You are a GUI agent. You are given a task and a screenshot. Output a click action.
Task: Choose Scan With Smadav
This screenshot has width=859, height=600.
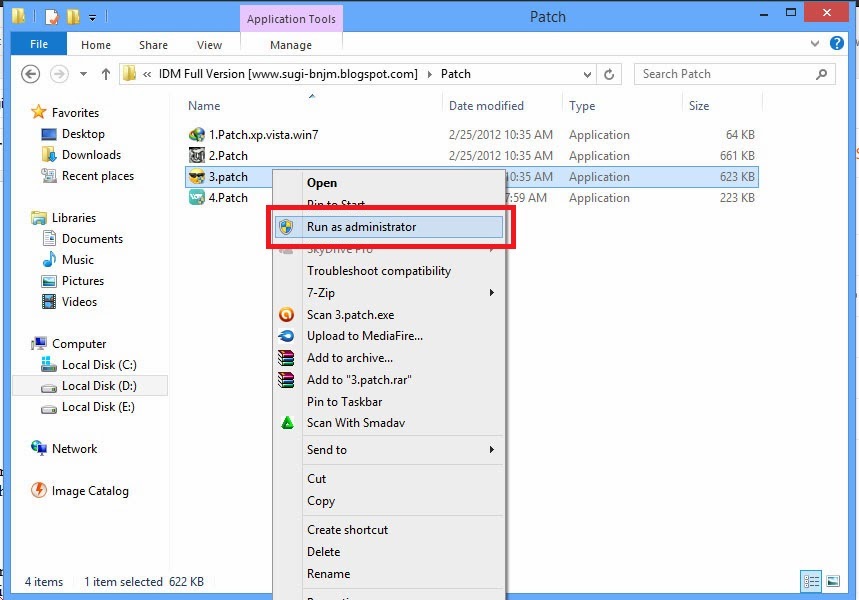click(x=388, y=422)
